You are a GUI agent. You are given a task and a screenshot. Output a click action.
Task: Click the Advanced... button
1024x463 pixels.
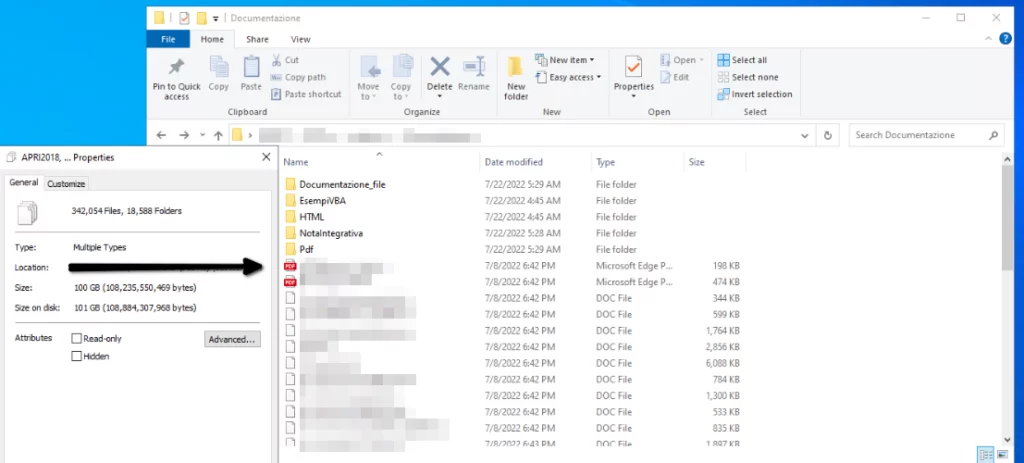click(x=232, y=340)
